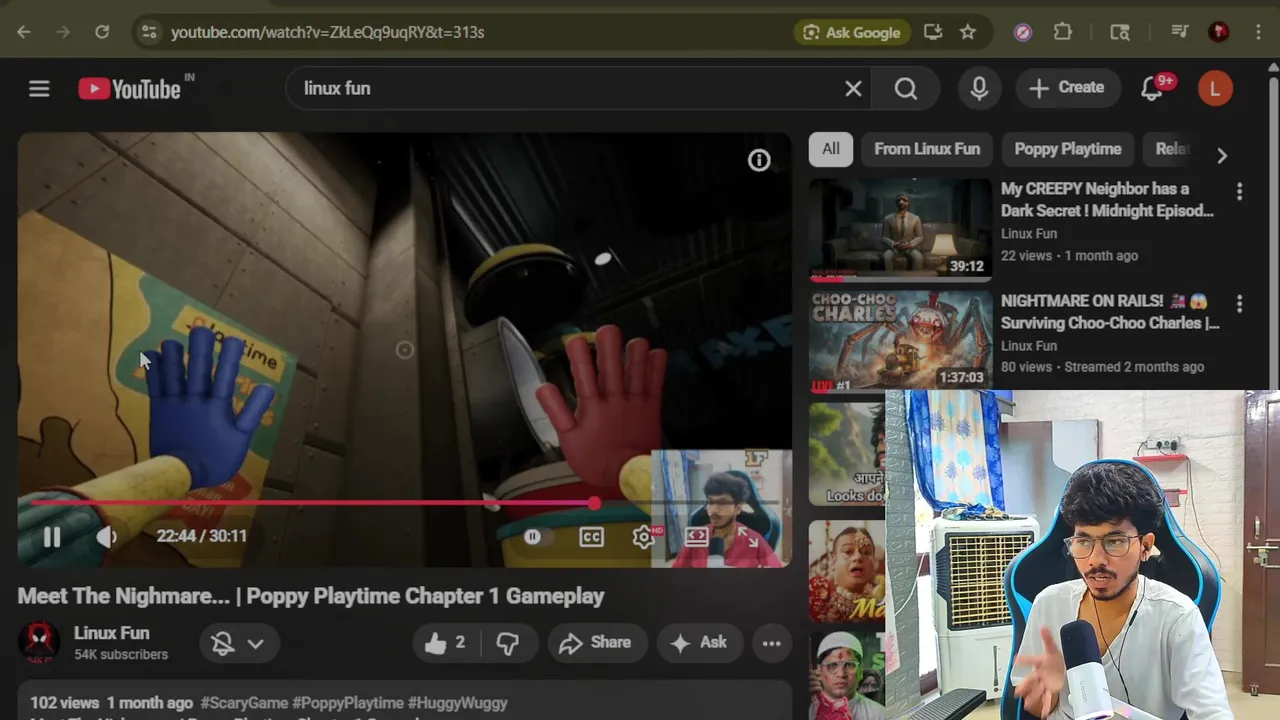The height and width of the screenshot is (720, 1280).
Task: Click the magnifier search button
Action: [906, 89]
